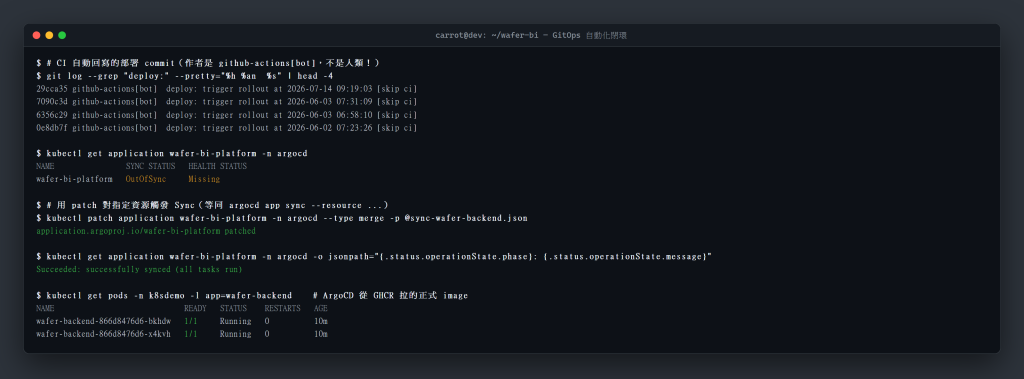
Task: Click the comment line about CI deploy commit
Action: coord(208,63)
